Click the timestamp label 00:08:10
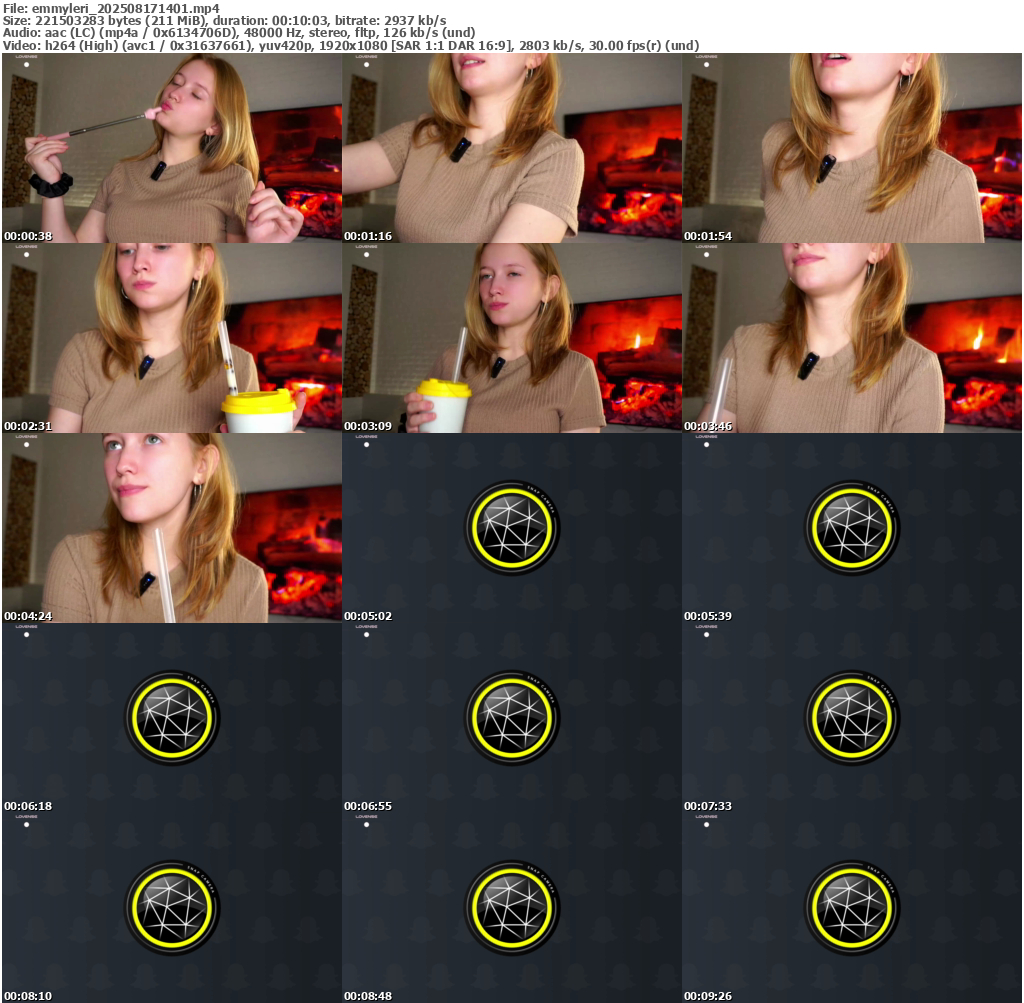Viewport: 1024px width, 1003px height. (x=28, y=996)
